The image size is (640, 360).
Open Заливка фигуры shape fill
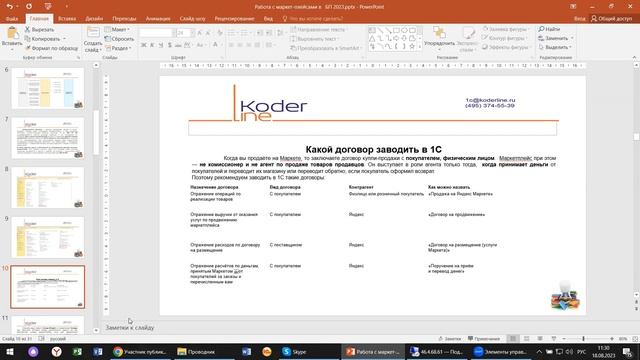click(505, 29)
